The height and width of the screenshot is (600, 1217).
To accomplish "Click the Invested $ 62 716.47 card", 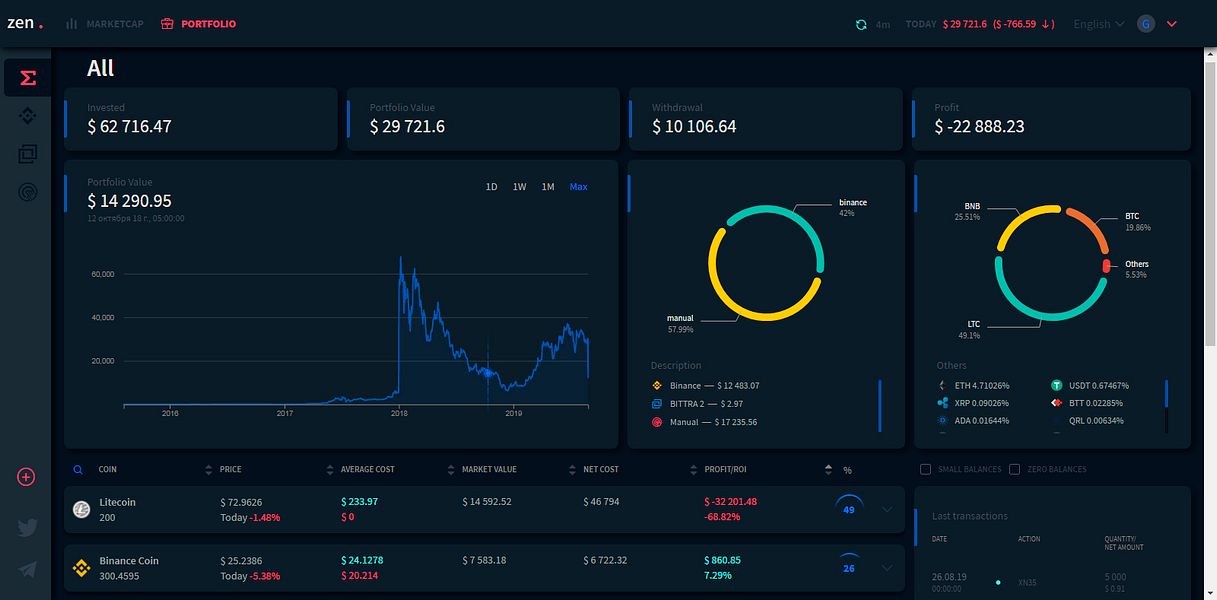I will click(x=201, y=119).
